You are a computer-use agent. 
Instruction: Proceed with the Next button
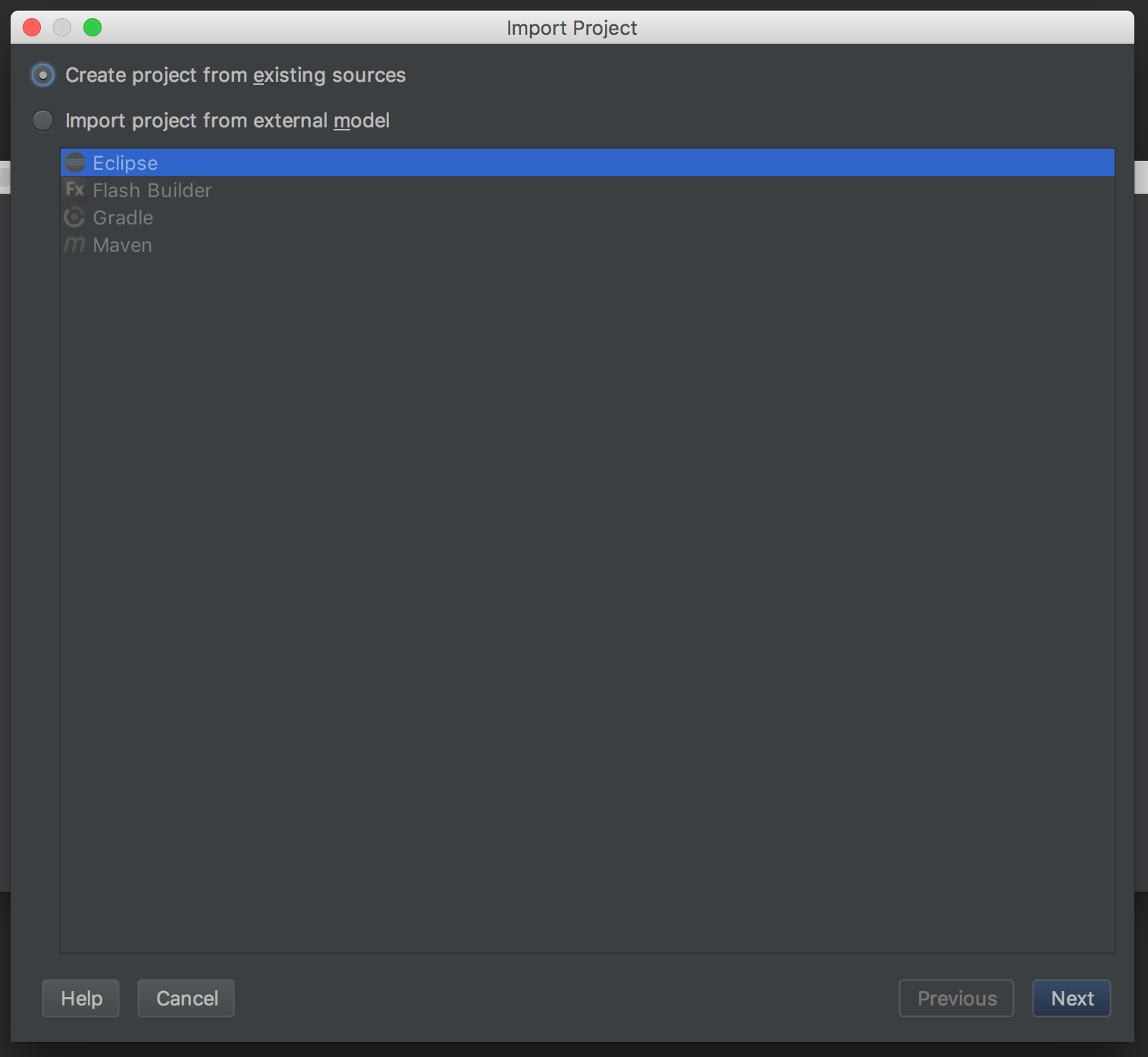1071,998
